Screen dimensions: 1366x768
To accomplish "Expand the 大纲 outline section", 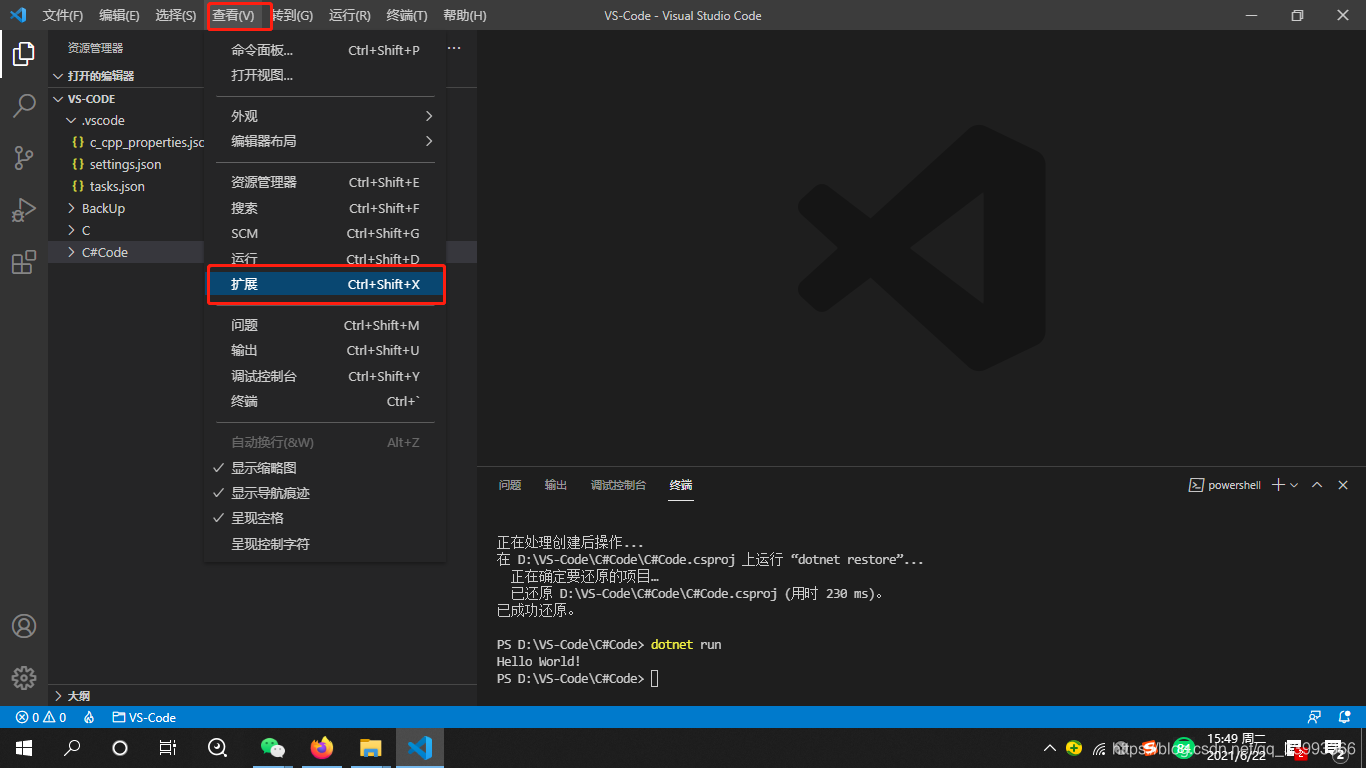I will 58,695.
